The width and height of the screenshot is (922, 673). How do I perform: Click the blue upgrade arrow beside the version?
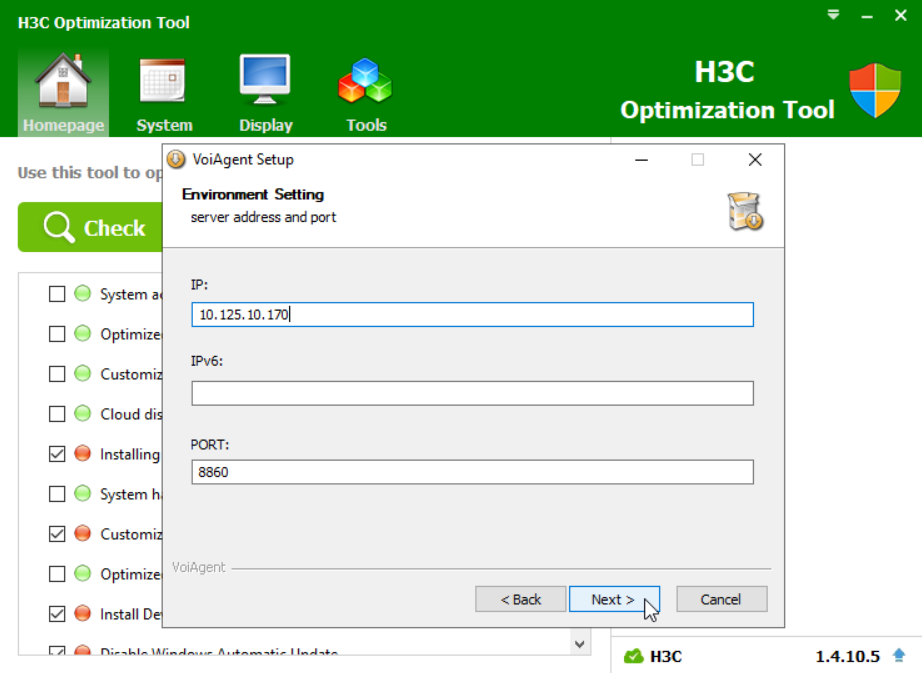point(898,655)
